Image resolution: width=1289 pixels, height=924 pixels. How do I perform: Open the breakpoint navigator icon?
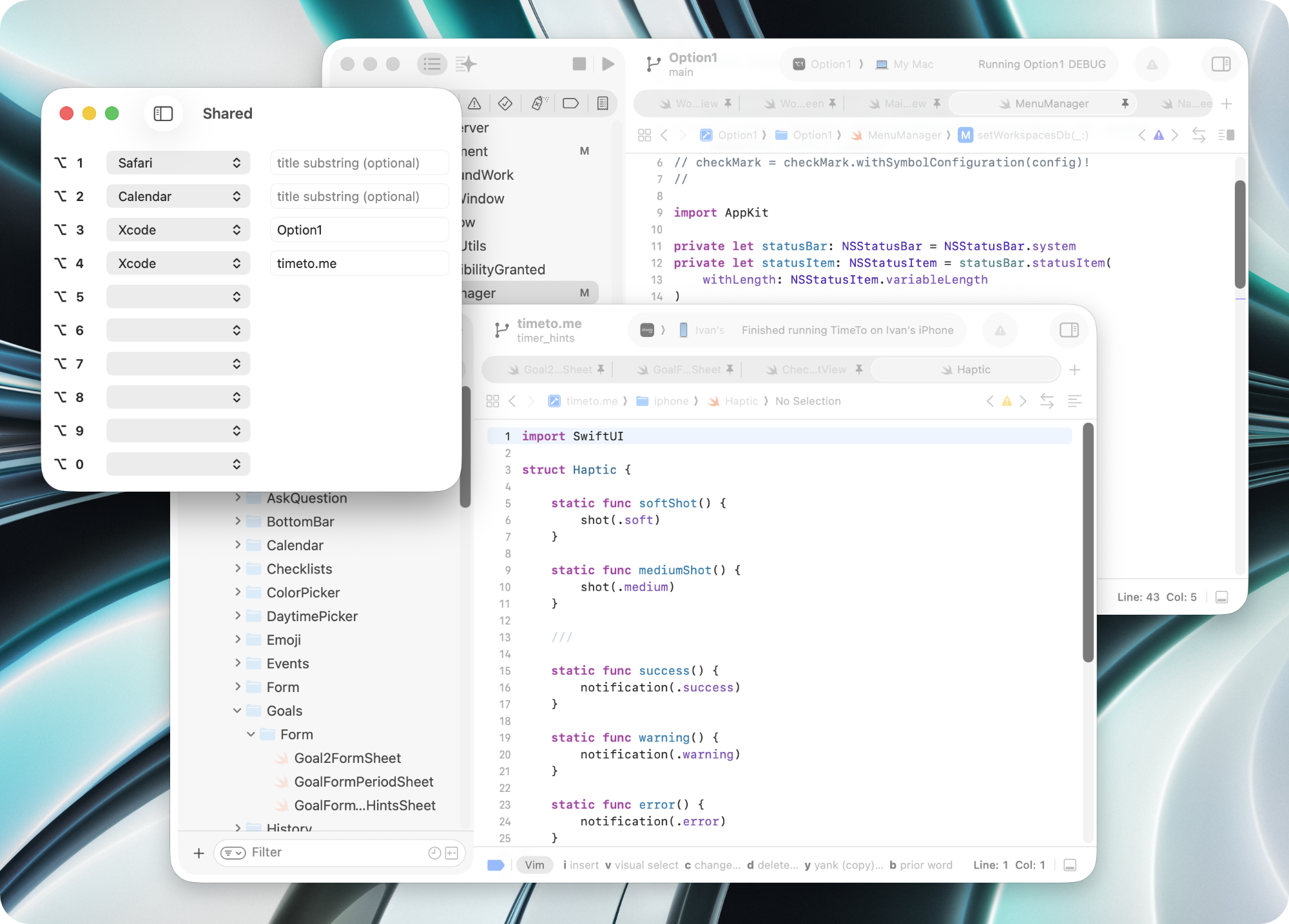pyautogui.click(x=570, y=104)
